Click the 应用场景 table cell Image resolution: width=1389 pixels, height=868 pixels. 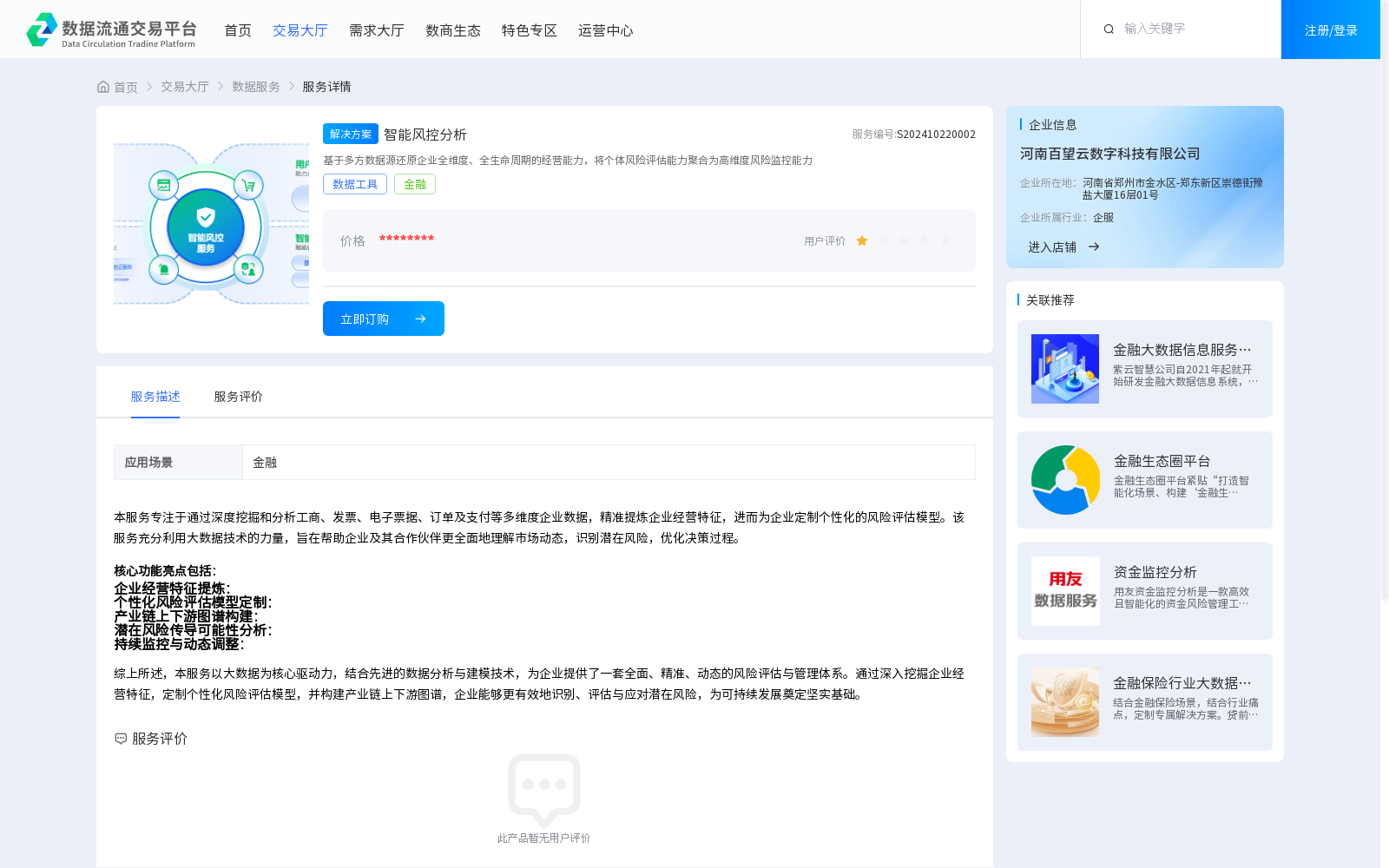[178, 463]
